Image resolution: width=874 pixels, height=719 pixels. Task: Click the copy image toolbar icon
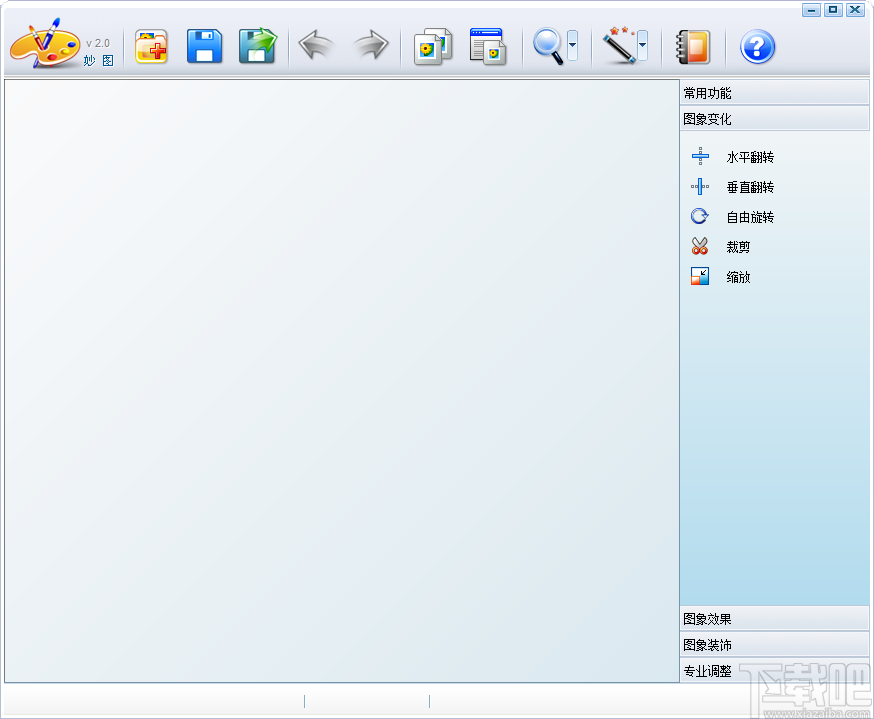(x=432, y=46)
